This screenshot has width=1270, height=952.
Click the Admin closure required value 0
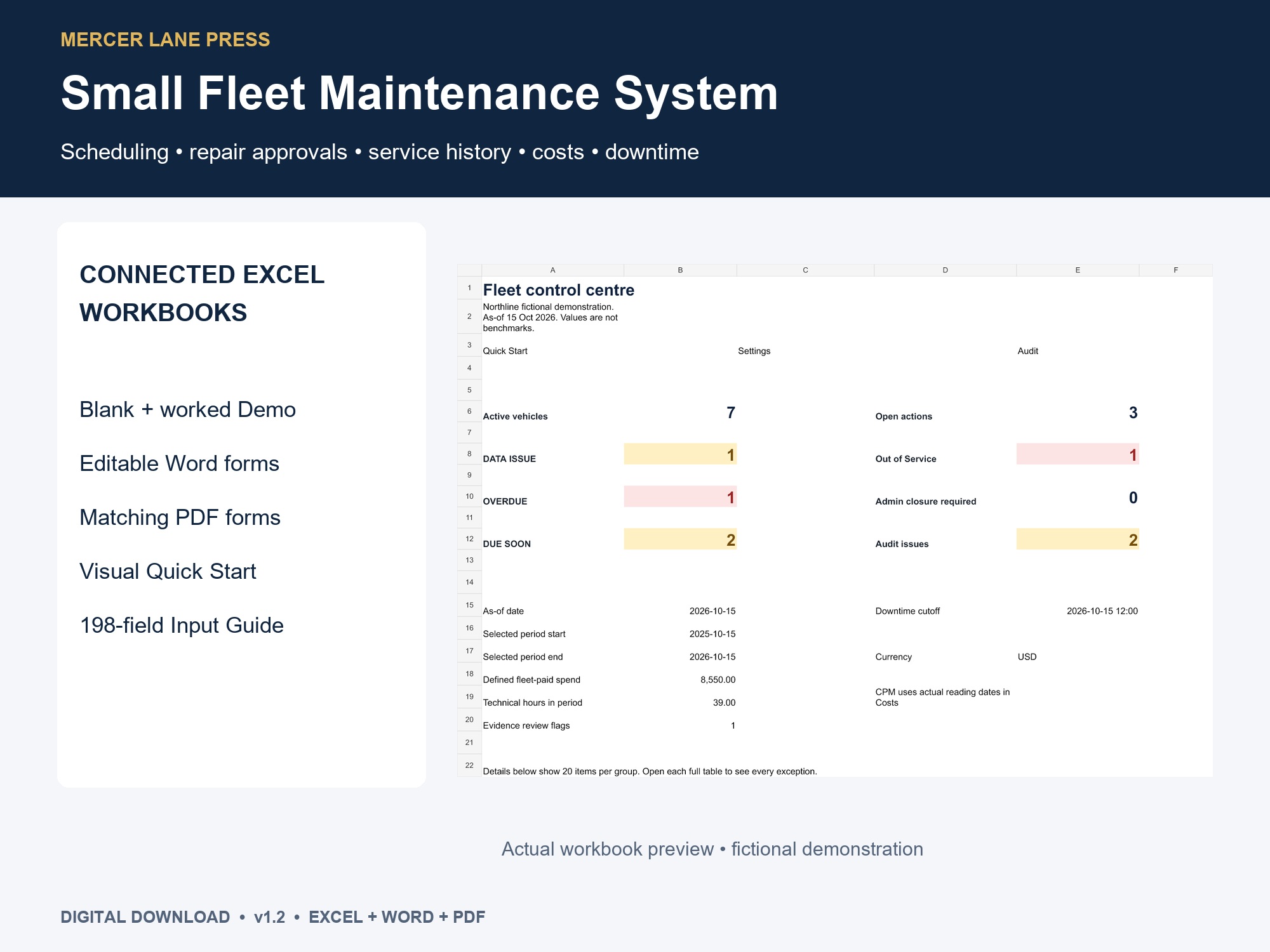coord(1133,498)
